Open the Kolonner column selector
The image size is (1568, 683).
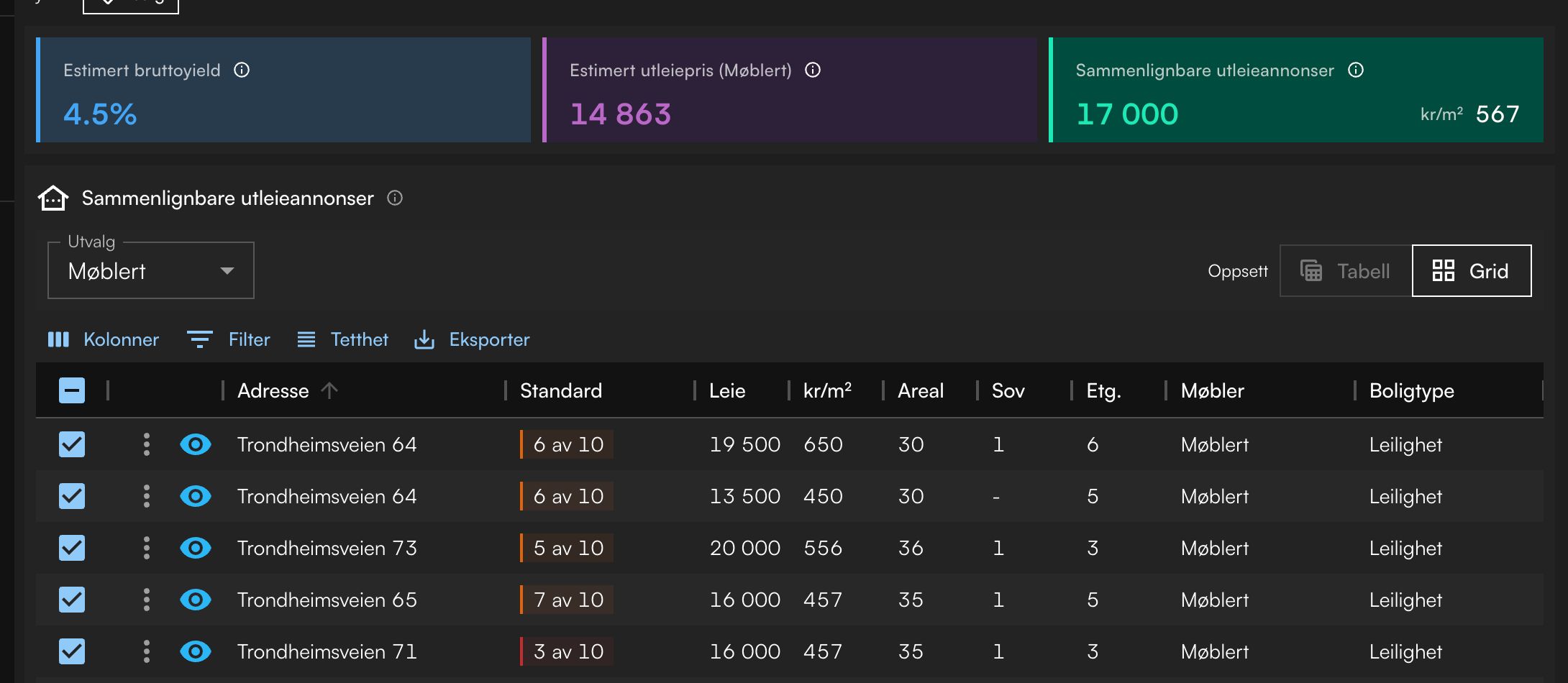(104, 339)
